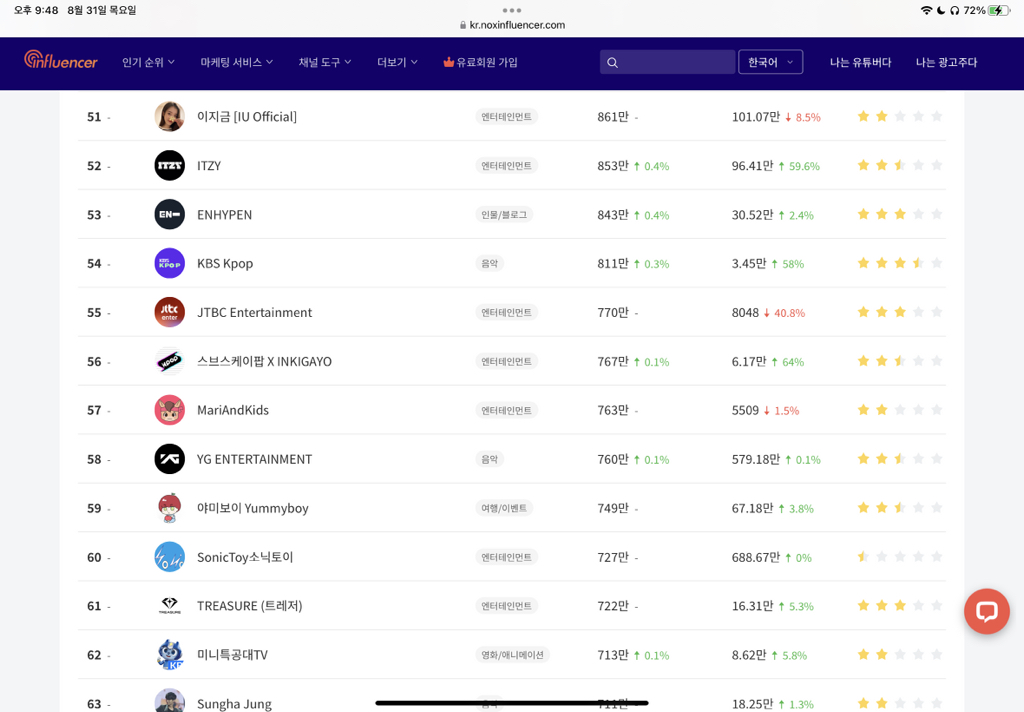
Task: Open IU Official channel avatar
Action: (x=169, y=116)
